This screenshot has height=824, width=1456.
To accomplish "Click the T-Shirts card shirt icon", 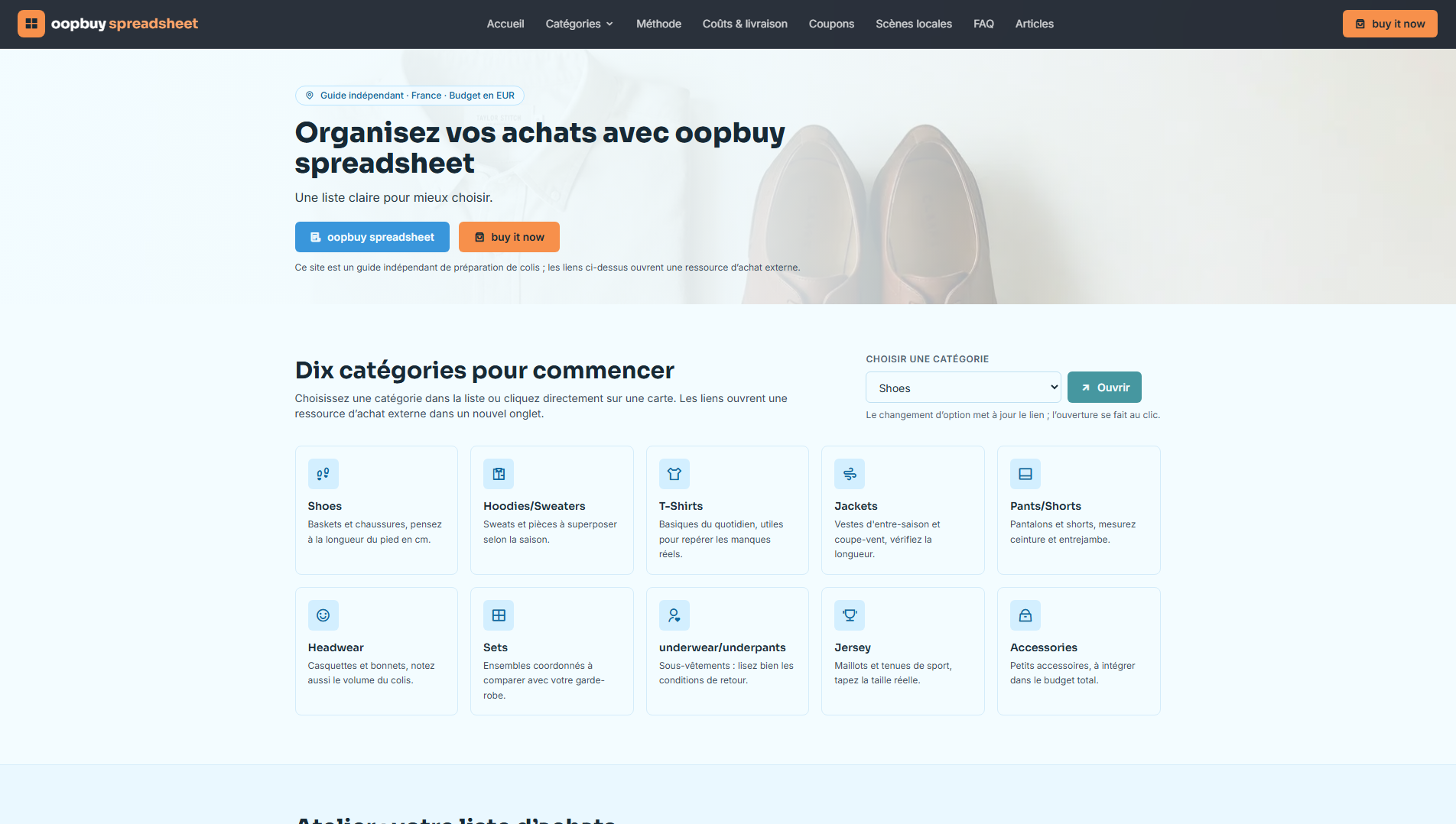I will click(x=674, y=474).
